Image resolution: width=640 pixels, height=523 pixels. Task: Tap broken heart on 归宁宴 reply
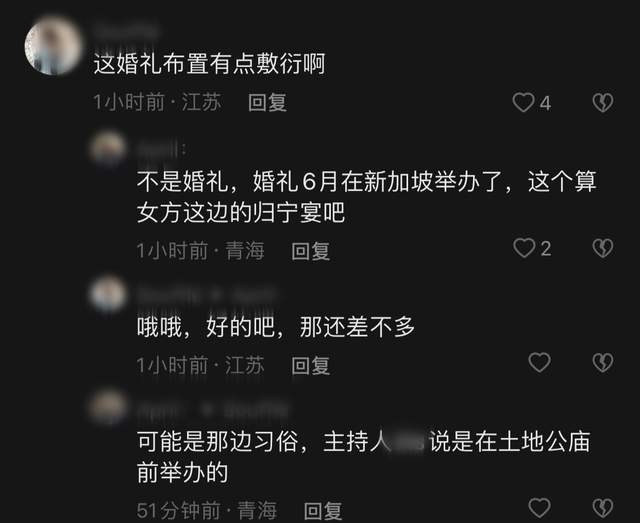(x=602, y=248)
